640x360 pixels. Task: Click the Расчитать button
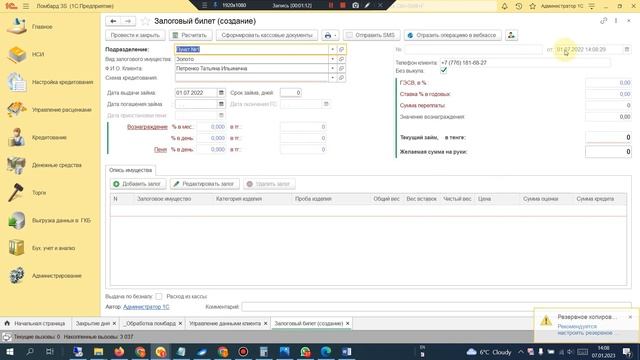coord(191,36)
